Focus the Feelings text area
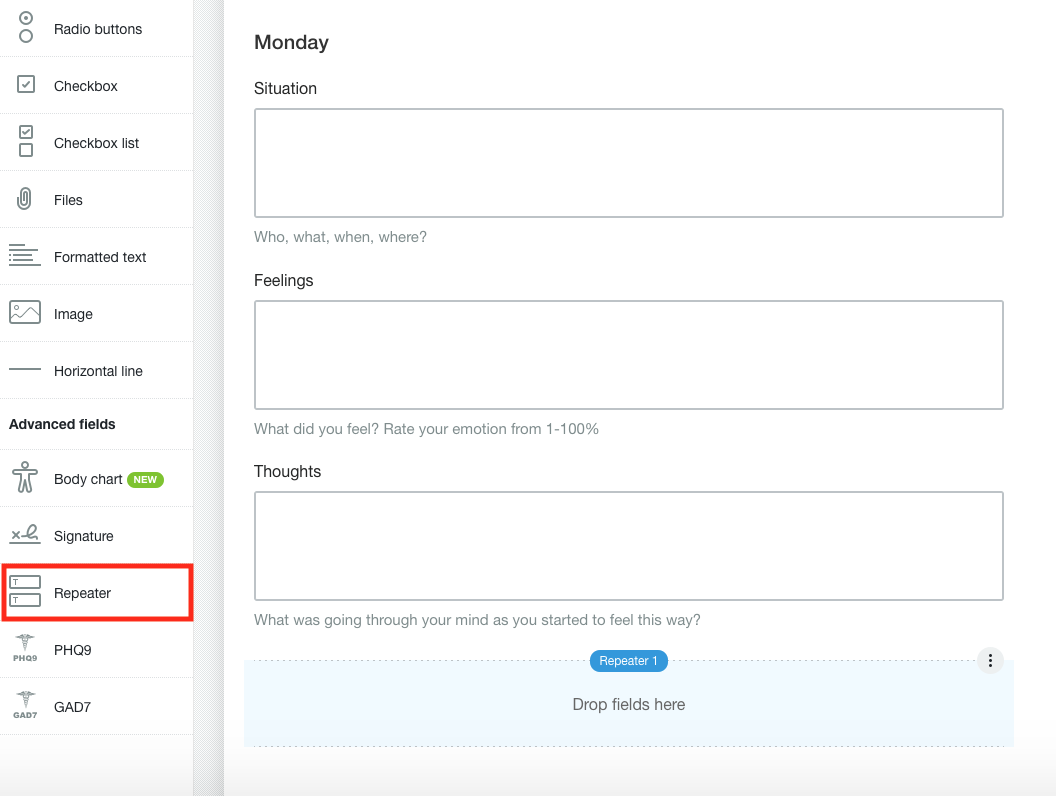This screenshot has height=796, width=1056. pyautogui.click(x=628, y=354)
